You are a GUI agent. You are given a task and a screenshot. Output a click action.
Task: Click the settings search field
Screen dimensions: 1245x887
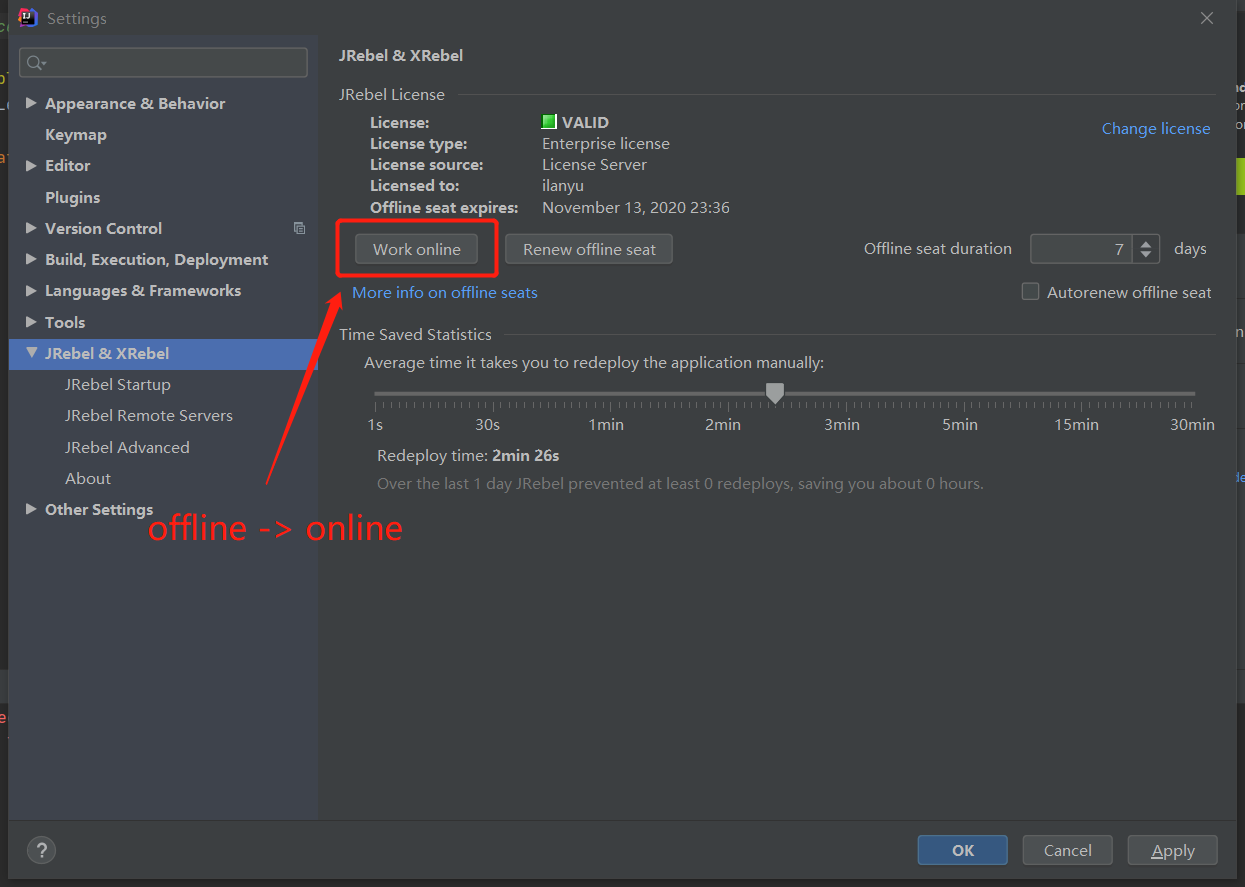163,62
